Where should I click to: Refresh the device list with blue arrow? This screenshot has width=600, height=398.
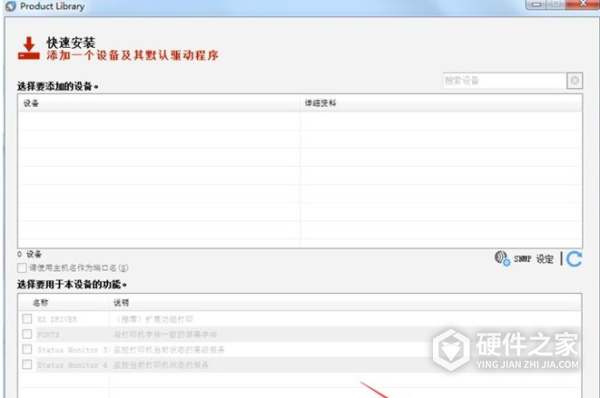click(x=574, y=259)
